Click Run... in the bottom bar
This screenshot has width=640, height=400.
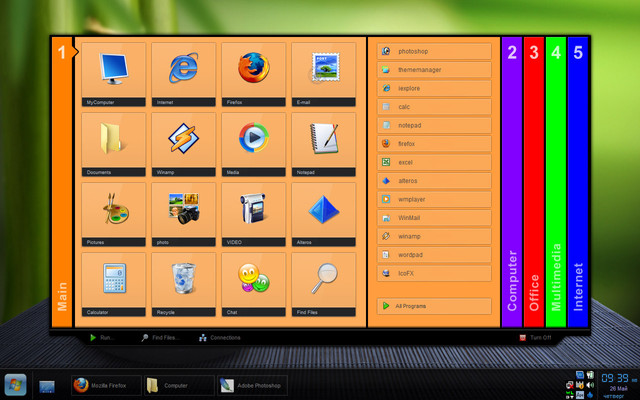pos(101,339)
